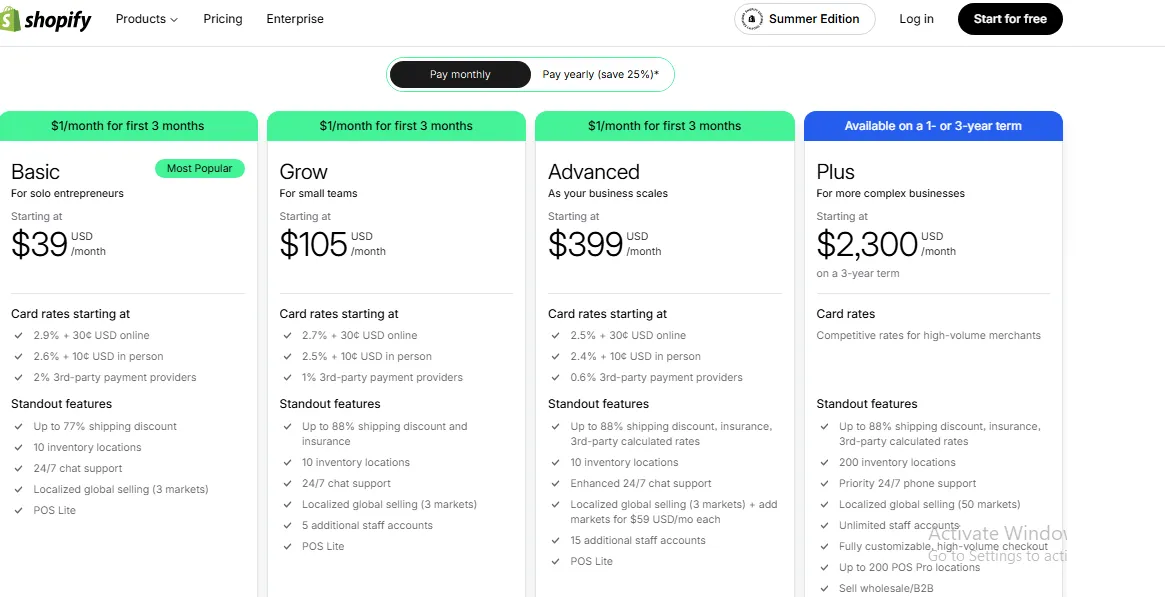Open the Summer Edition button

tap(805, 19)
